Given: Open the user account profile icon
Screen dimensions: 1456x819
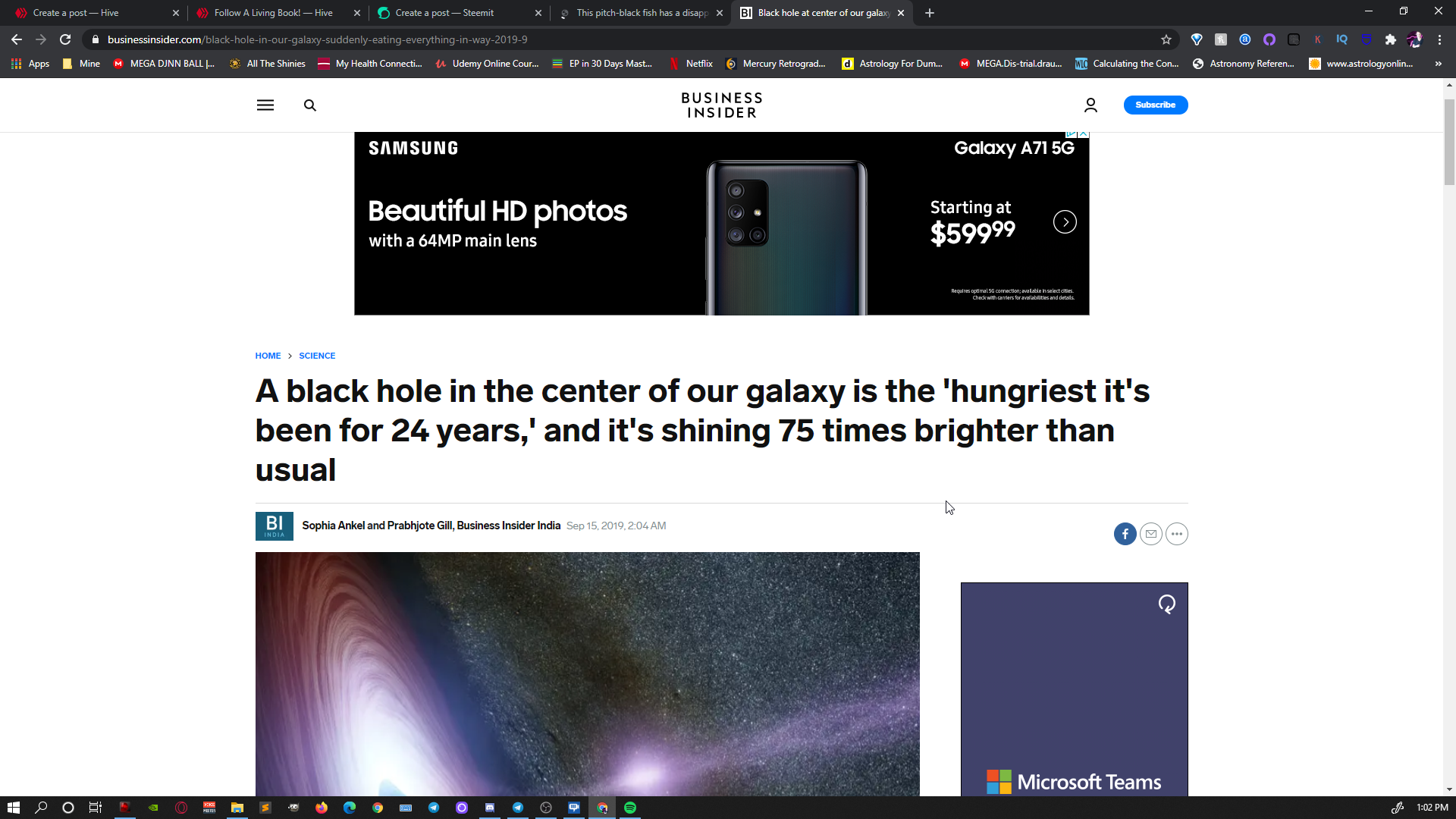Looking at the screenshot, I should (1090, 105).
